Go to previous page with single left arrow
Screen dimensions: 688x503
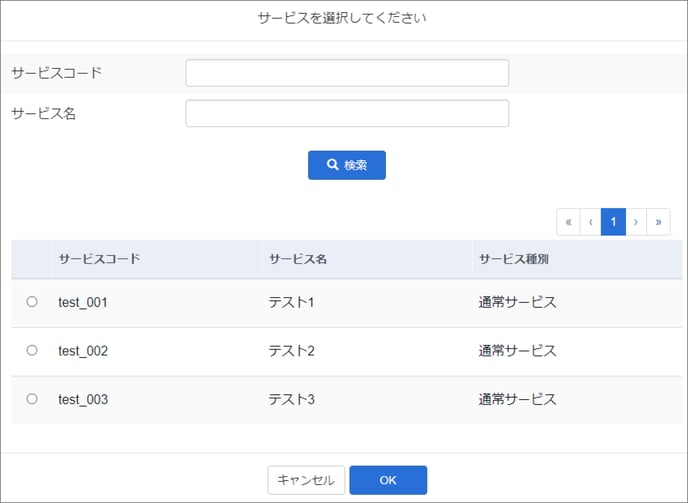click(x=591, y=222)
